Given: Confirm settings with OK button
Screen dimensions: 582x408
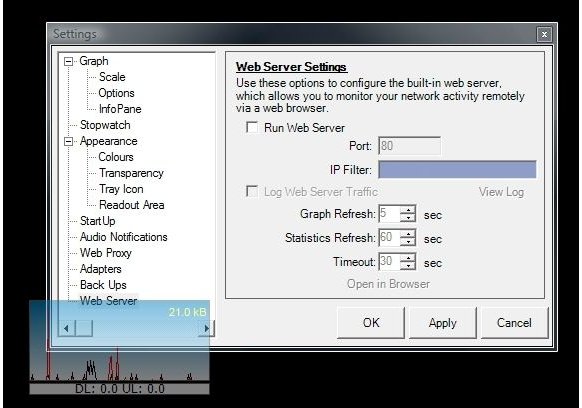Looking at the screenshot, I should [x=371, y=323].
